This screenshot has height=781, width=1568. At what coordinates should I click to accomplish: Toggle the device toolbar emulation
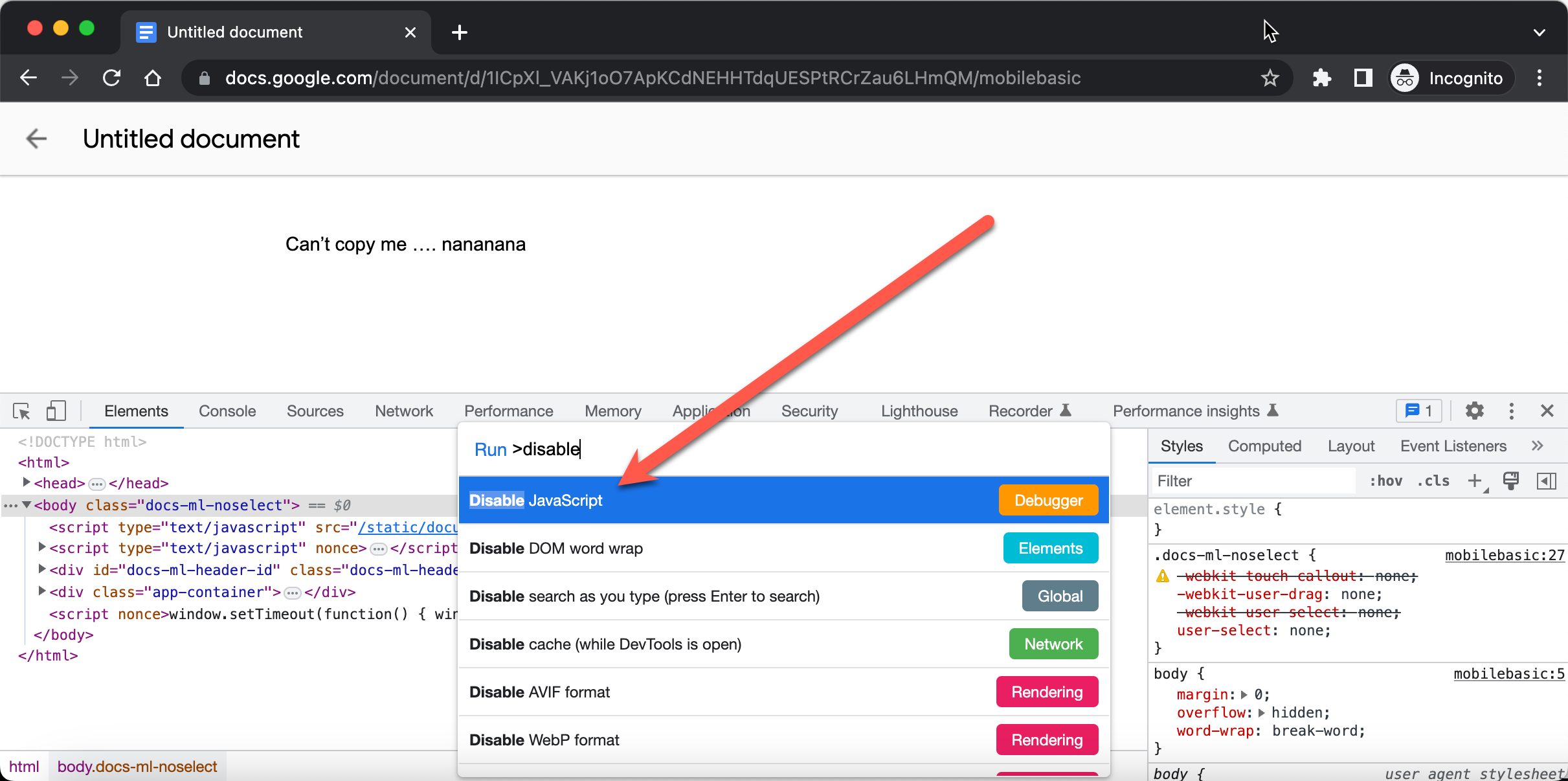click(x=56, y=411)
